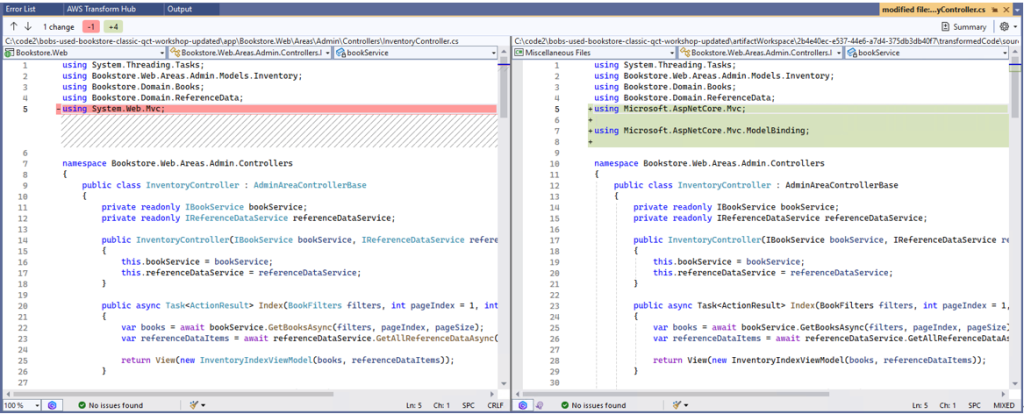
Task: Go to previous change with up arrow
Action: point(14,27)
